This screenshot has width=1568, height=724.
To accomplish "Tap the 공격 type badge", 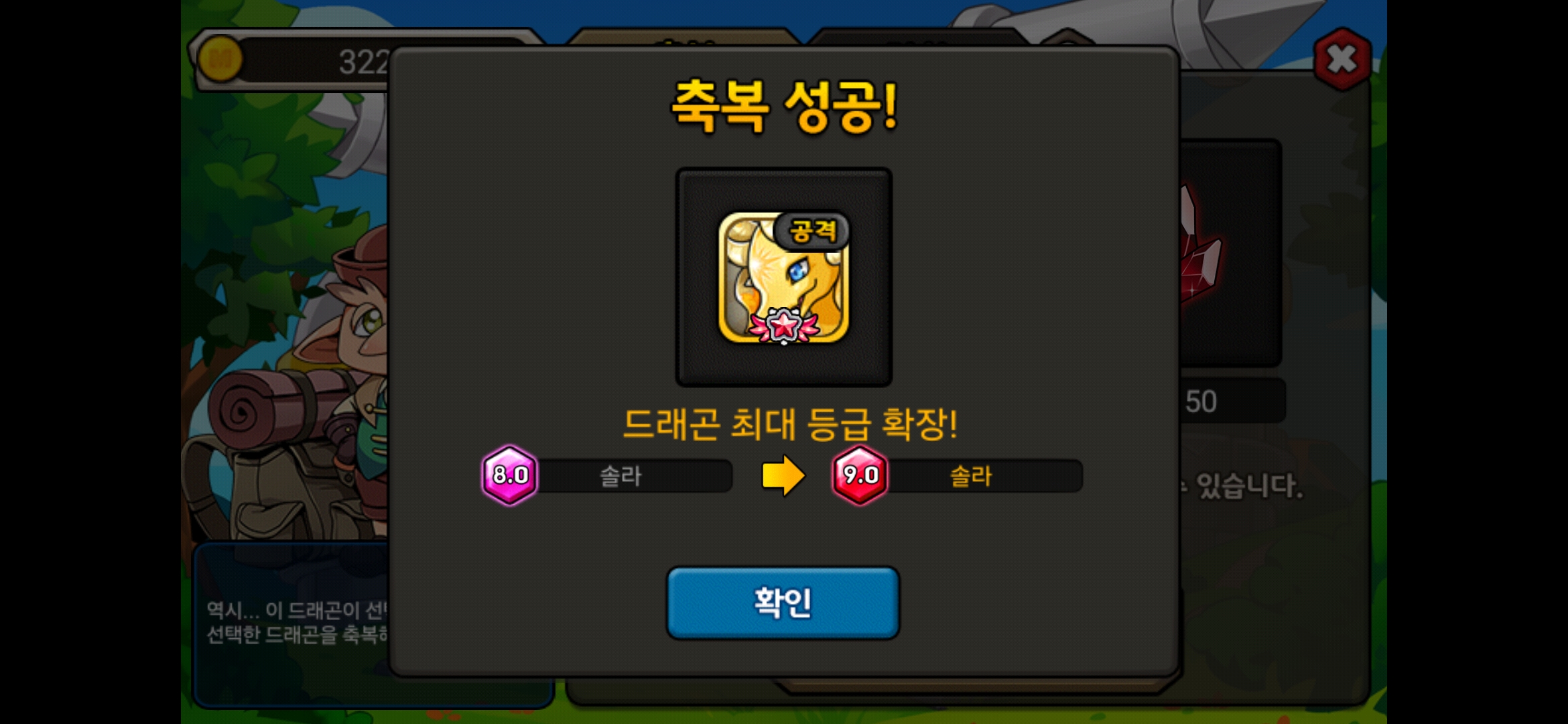I will 812,231.
